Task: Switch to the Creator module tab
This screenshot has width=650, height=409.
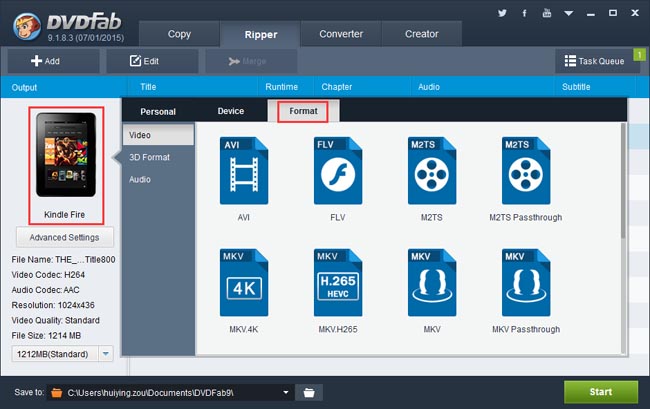Action: pos(422,34)
